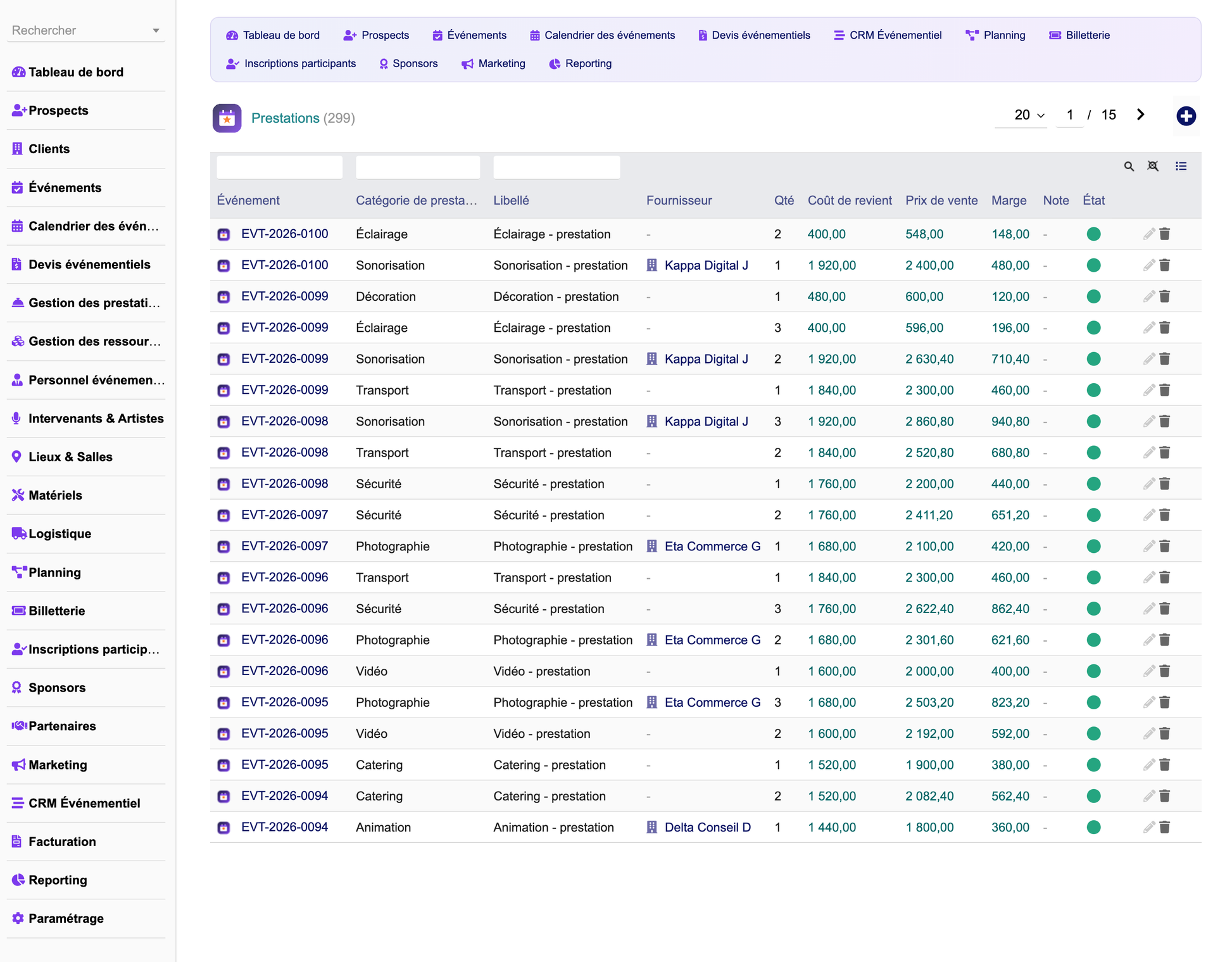Image resolution: width=1232 pixels, height=962 pixels.
Task: Open Facturation in the sidebar
Action: tap(86, 842)
